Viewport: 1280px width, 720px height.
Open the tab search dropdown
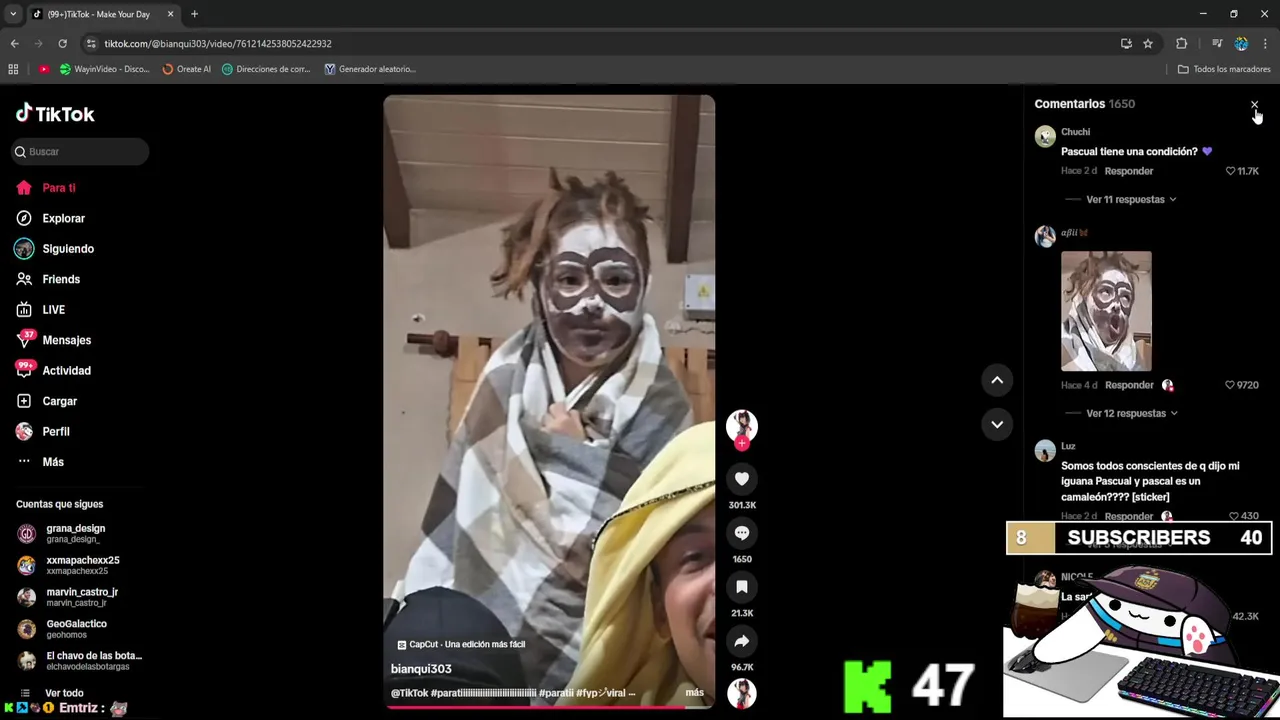[x=13, y=14]
